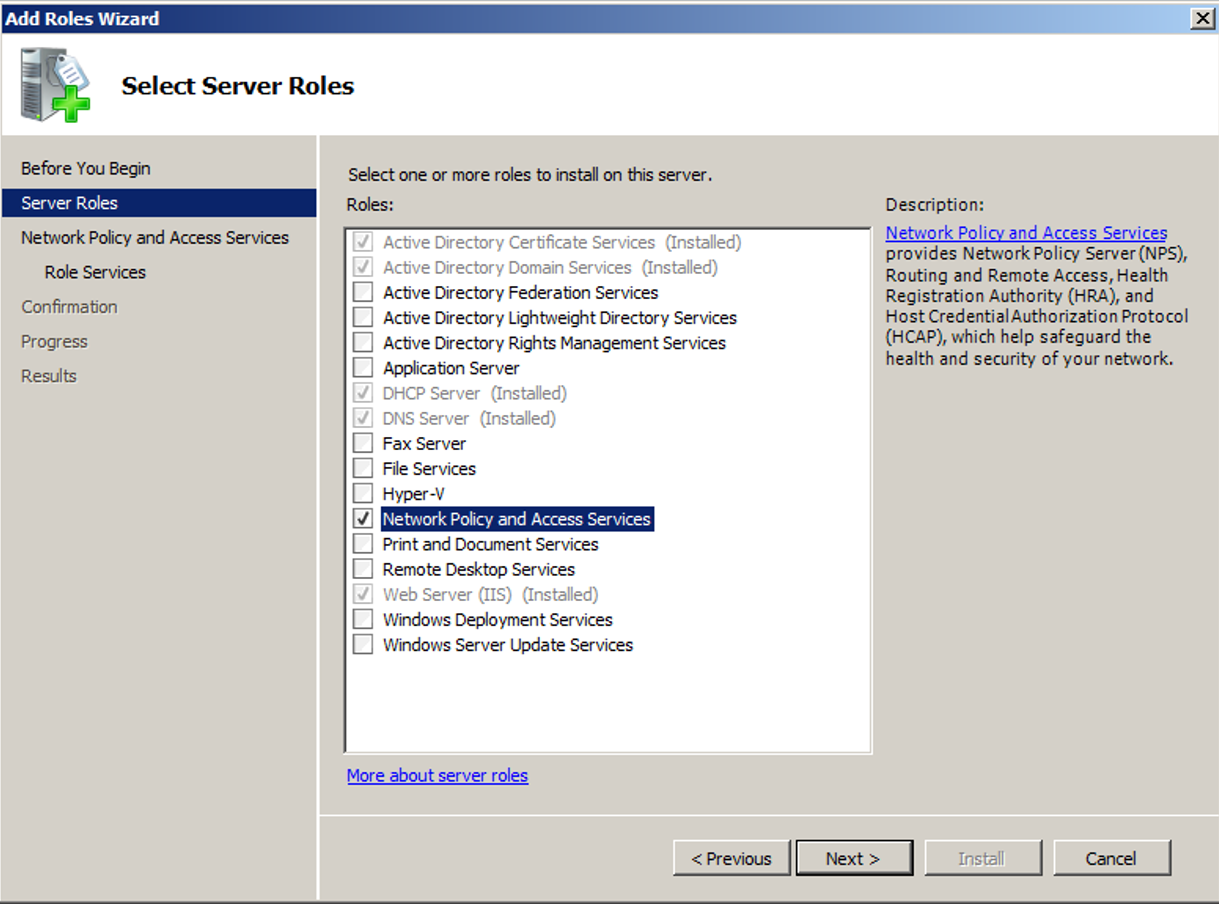Check Active Directory Rights Management Services
This screenshot has width=1219, height=904.
point(363,343)
